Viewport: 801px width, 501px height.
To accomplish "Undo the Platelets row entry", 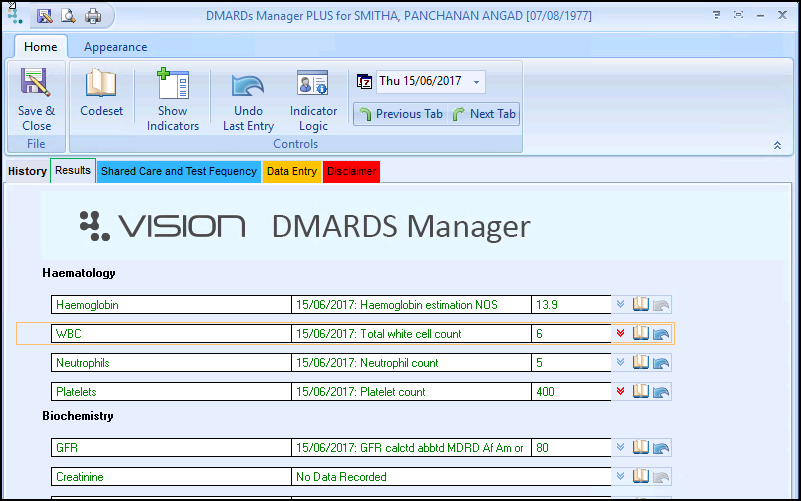I will pos(662,392).
